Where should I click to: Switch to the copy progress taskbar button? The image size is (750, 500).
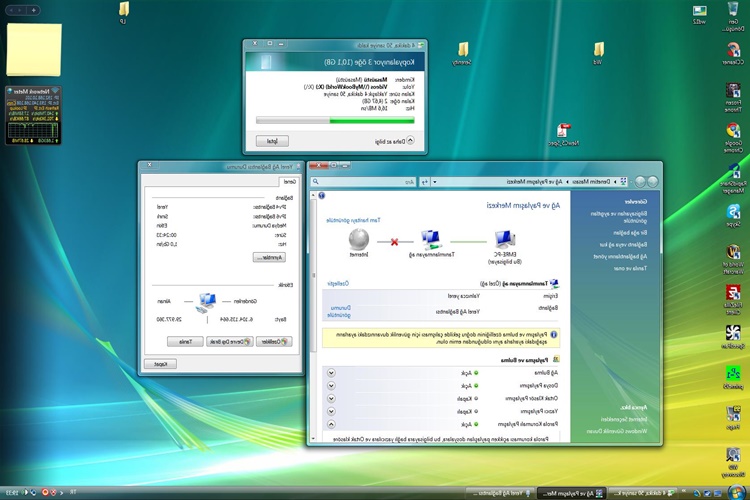(643, 493)
